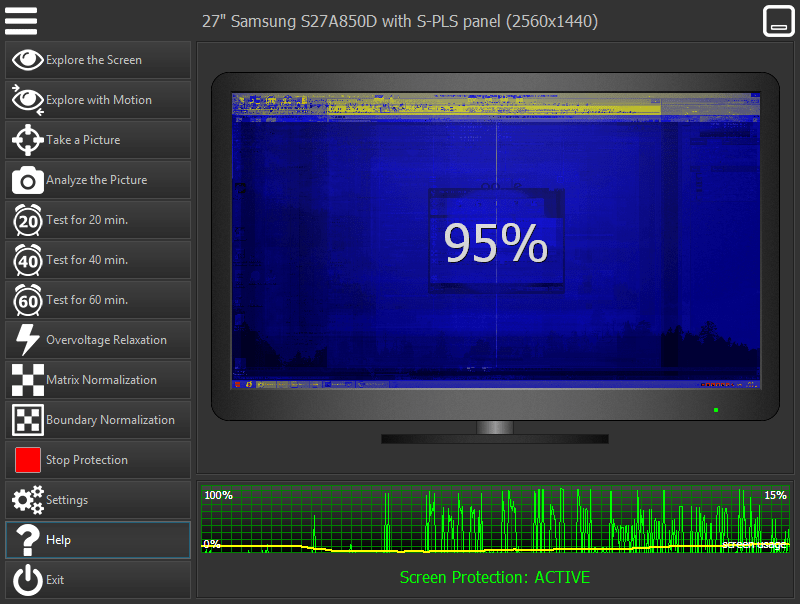
Task: Click the eye icon for Explore the Screen
Action: pos(28,60)
